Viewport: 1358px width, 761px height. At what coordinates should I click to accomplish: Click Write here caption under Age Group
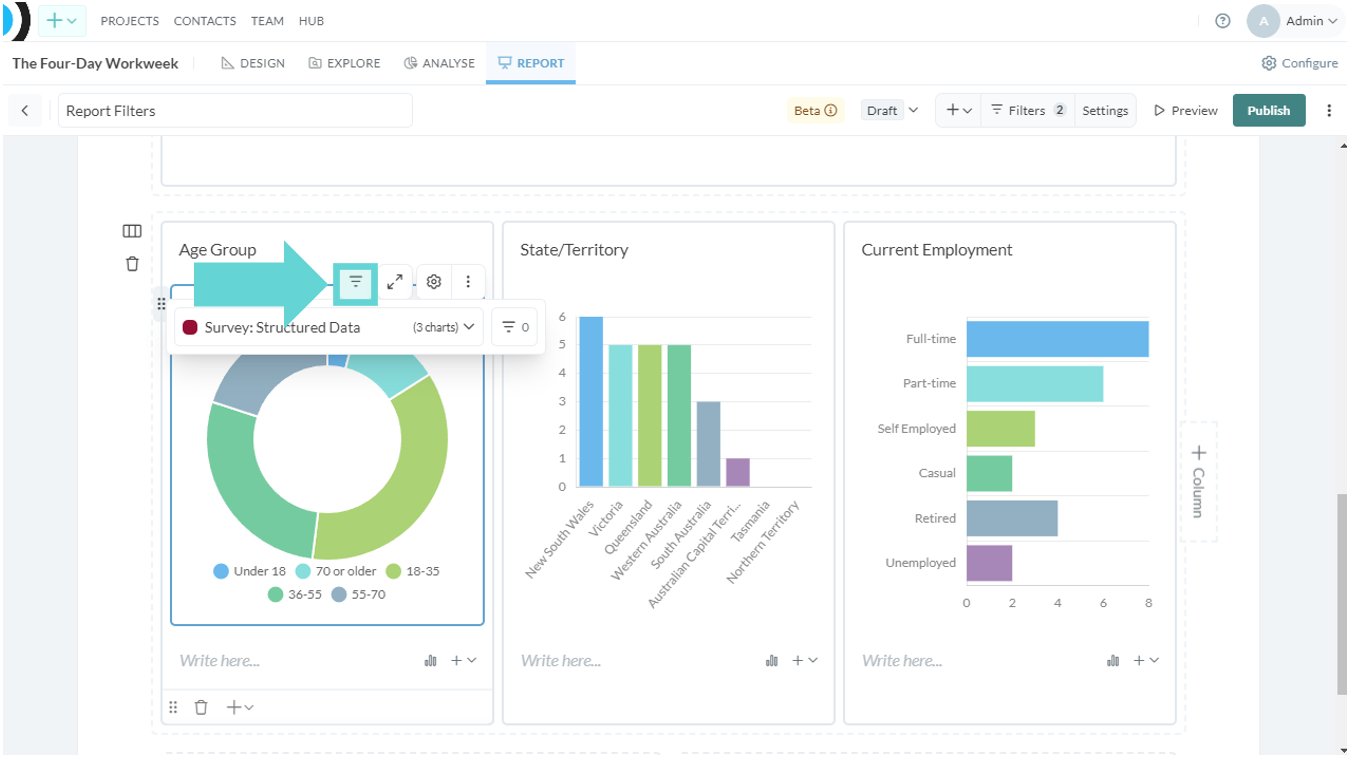(x=220, y=661)
